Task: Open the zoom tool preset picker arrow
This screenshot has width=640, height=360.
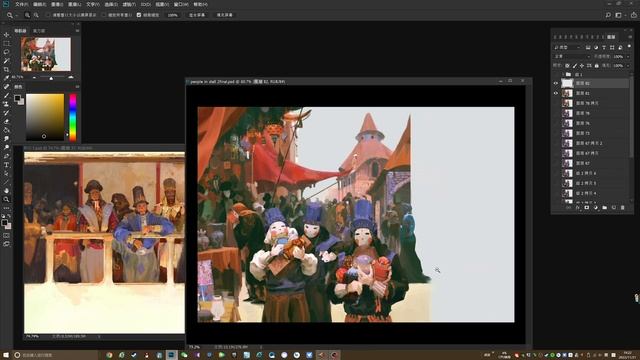Action: [17, 16]
